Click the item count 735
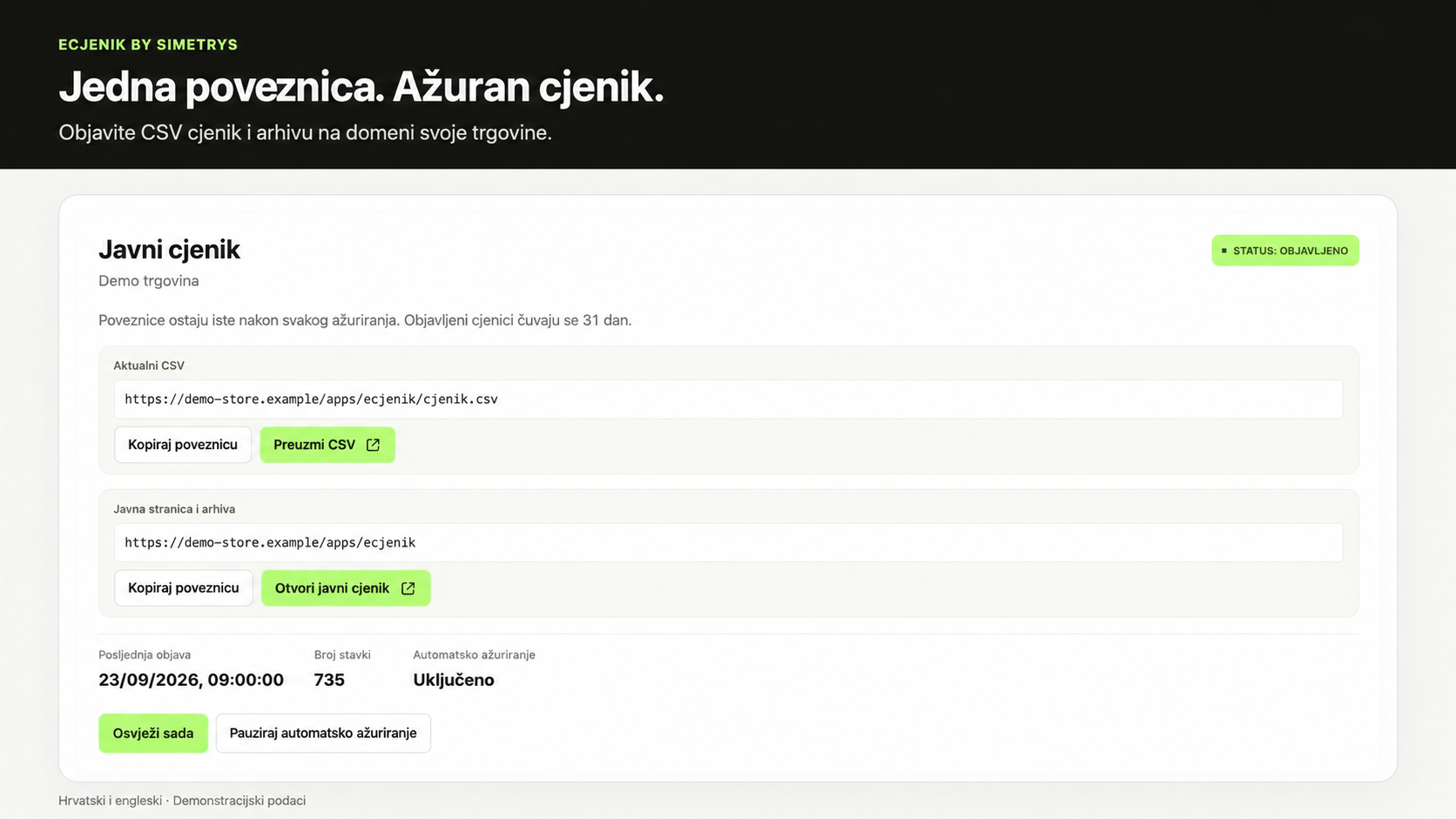 (x=329, y=680)
